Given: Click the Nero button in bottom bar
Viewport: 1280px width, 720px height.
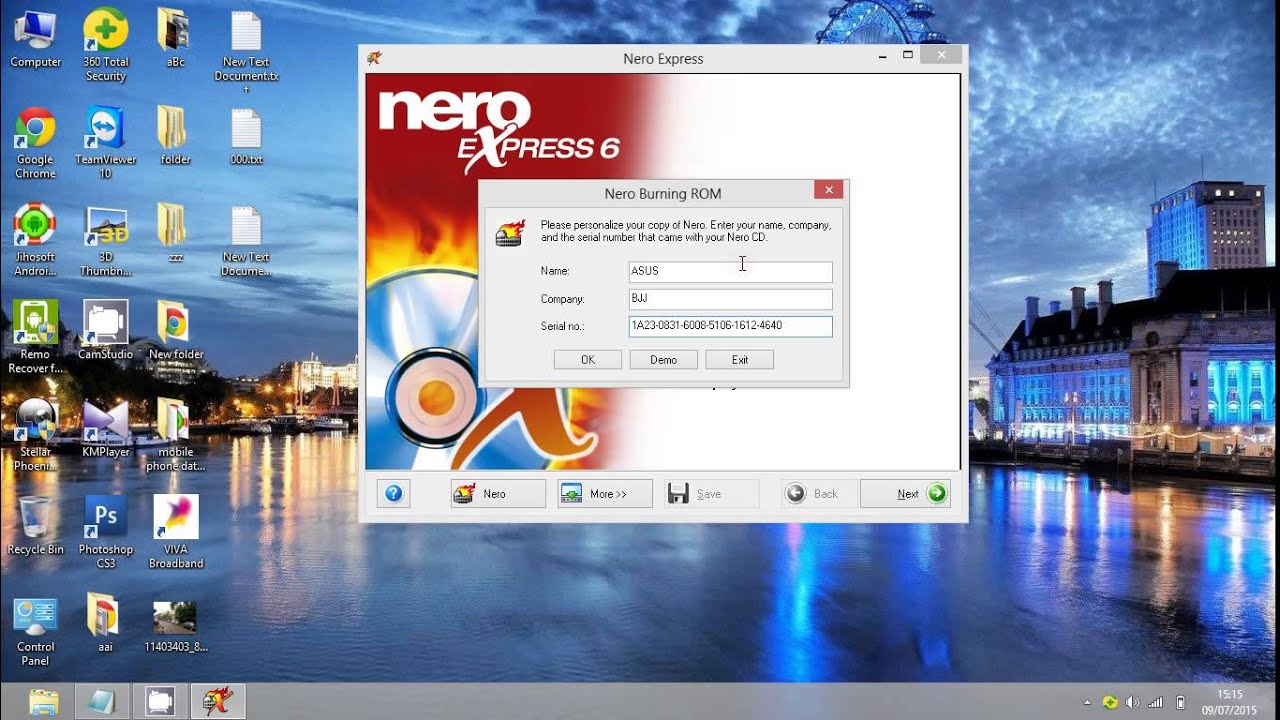Looking at the screenshot, I should point(498,493).
